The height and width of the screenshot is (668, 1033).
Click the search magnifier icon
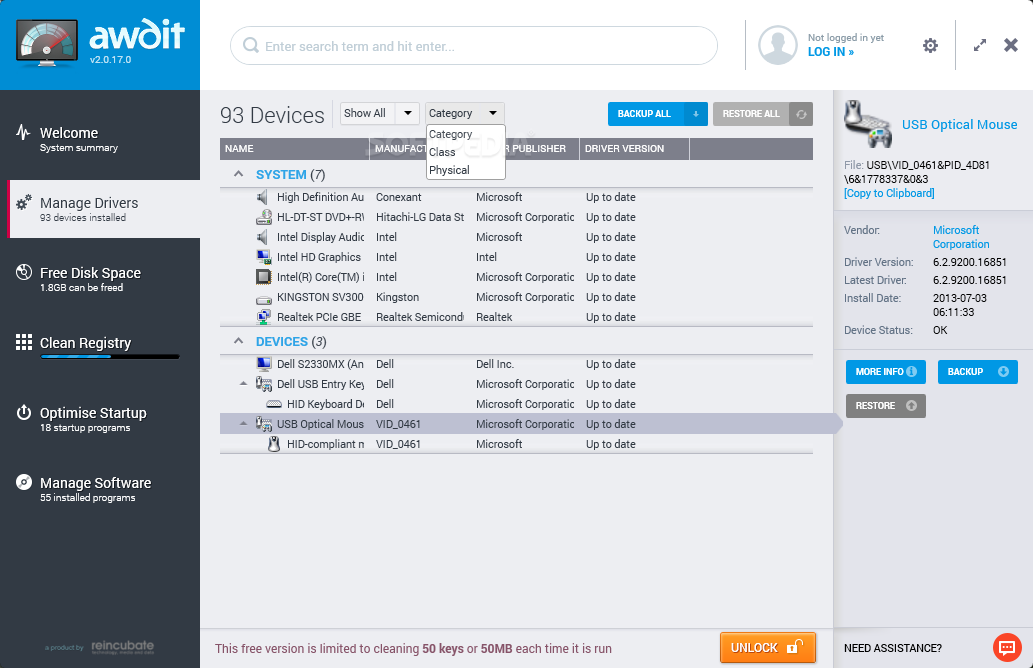point(250,45)
